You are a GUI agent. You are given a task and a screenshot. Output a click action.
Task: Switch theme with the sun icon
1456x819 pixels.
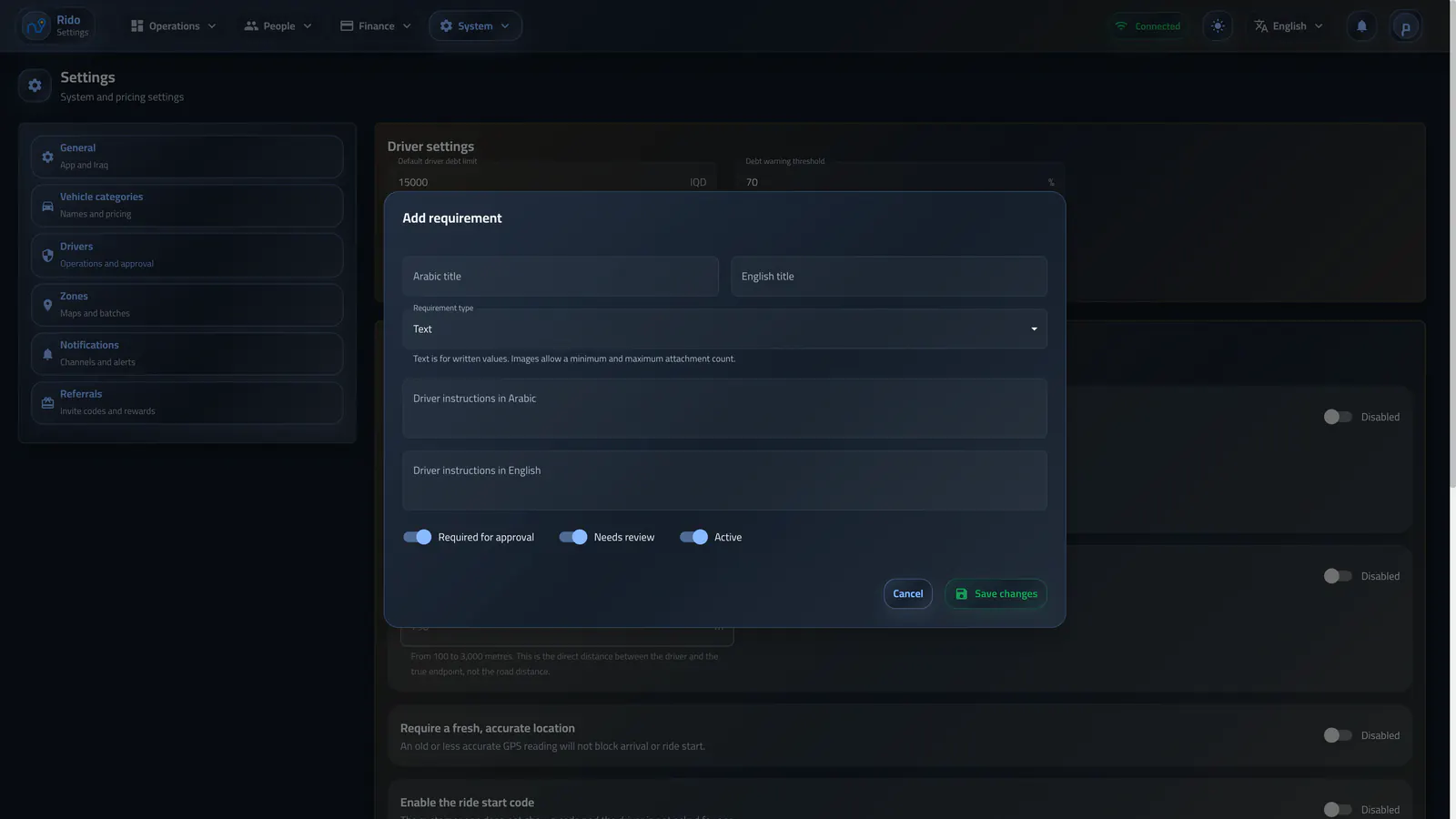(1218, 26)
